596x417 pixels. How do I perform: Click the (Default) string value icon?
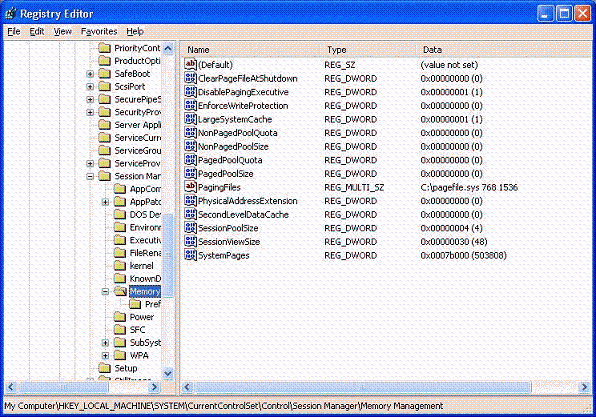[x=190, y=64]
